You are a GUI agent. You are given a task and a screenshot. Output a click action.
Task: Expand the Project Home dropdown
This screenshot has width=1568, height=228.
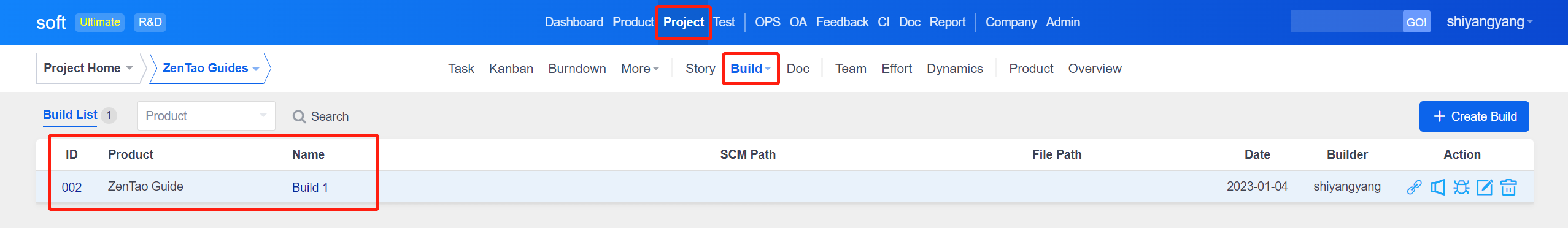click(x=88, y=68)
